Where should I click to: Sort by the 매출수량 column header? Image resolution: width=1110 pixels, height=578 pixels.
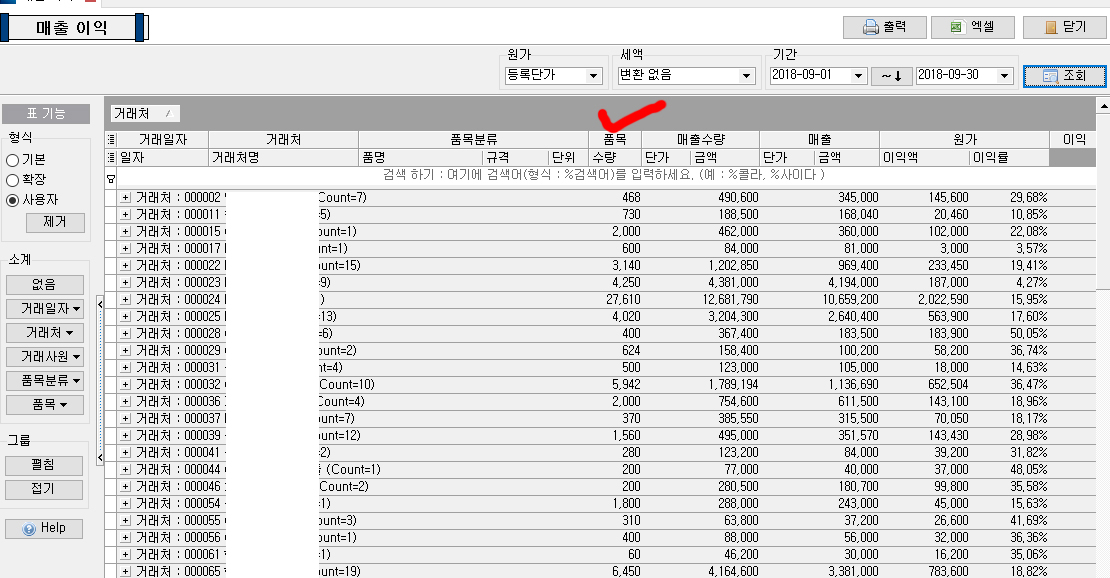[x=700, y=140]
